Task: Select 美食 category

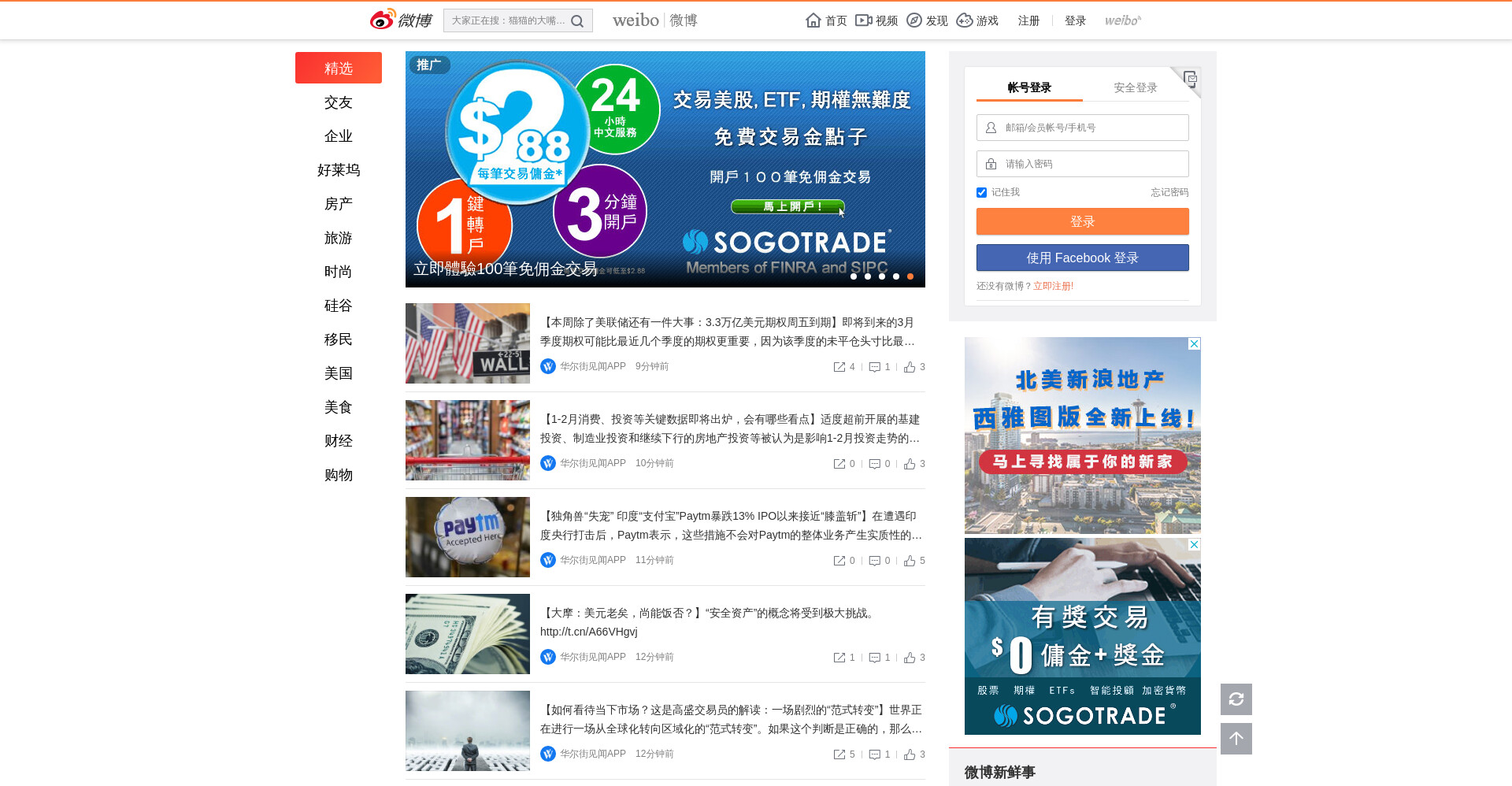Action: coord(339,407)
